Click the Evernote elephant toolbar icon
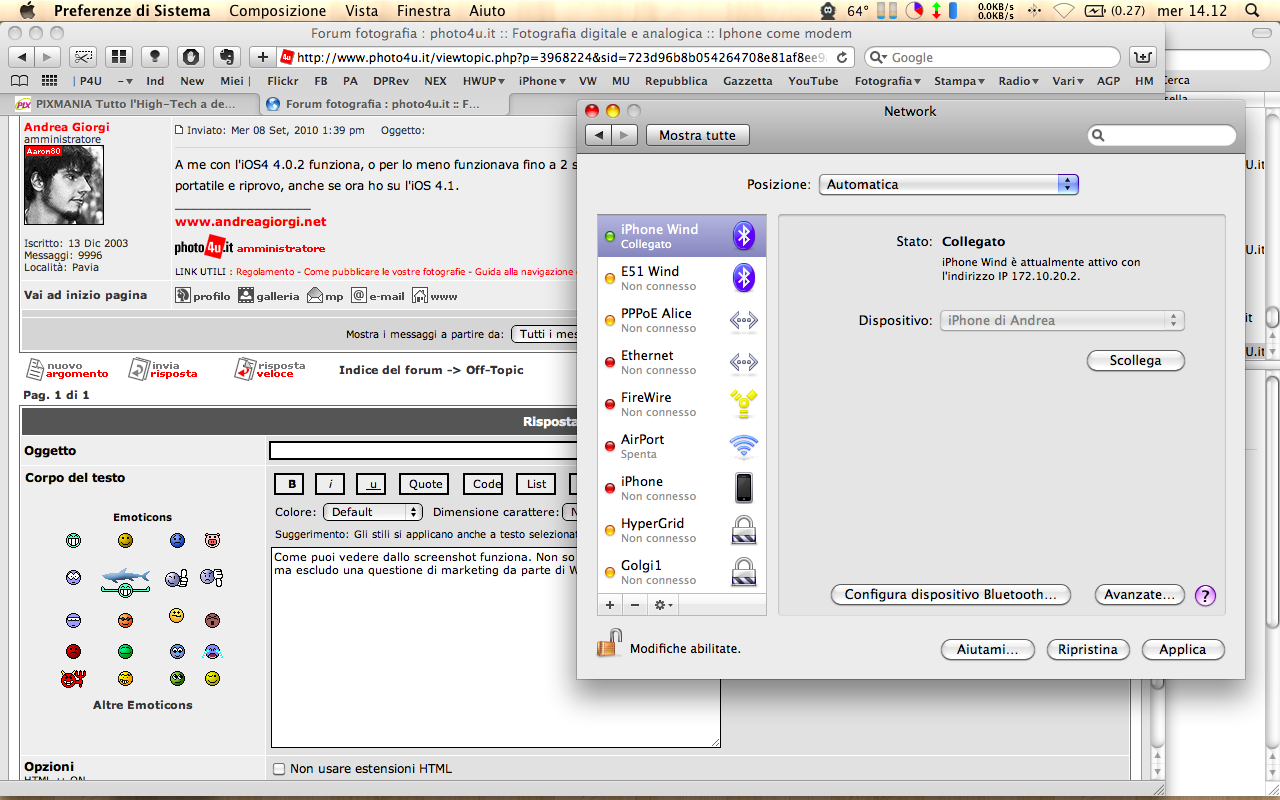 tap(226, 57)
